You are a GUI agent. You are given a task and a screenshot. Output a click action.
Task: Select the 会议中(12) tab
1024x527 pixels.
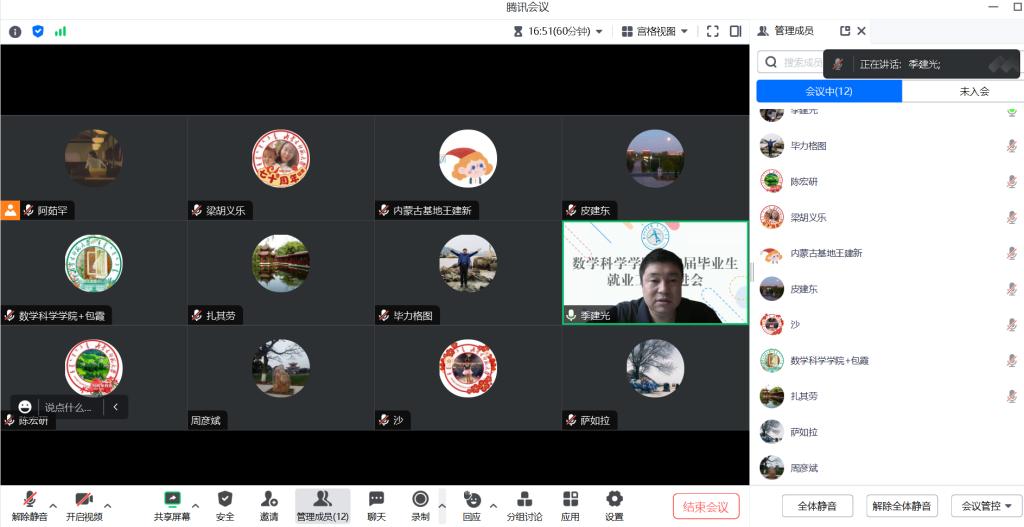(x=829, y=91)
